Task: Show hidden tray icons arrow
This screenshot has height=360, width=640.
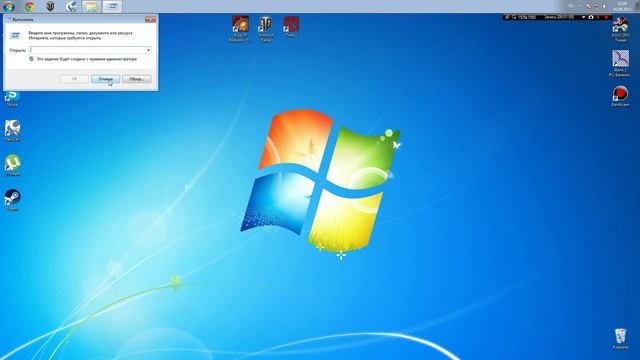Action: [x=580, y=6]
